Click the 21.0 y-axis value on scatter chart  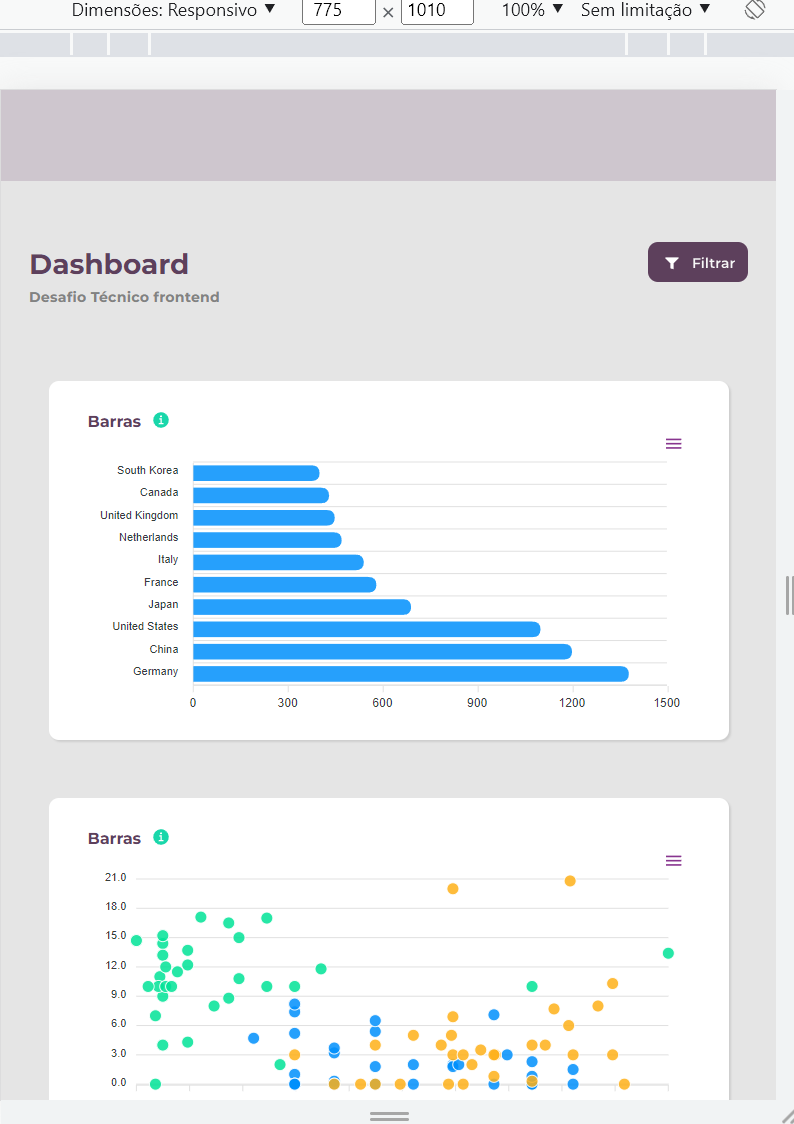[x=115, y=877]
